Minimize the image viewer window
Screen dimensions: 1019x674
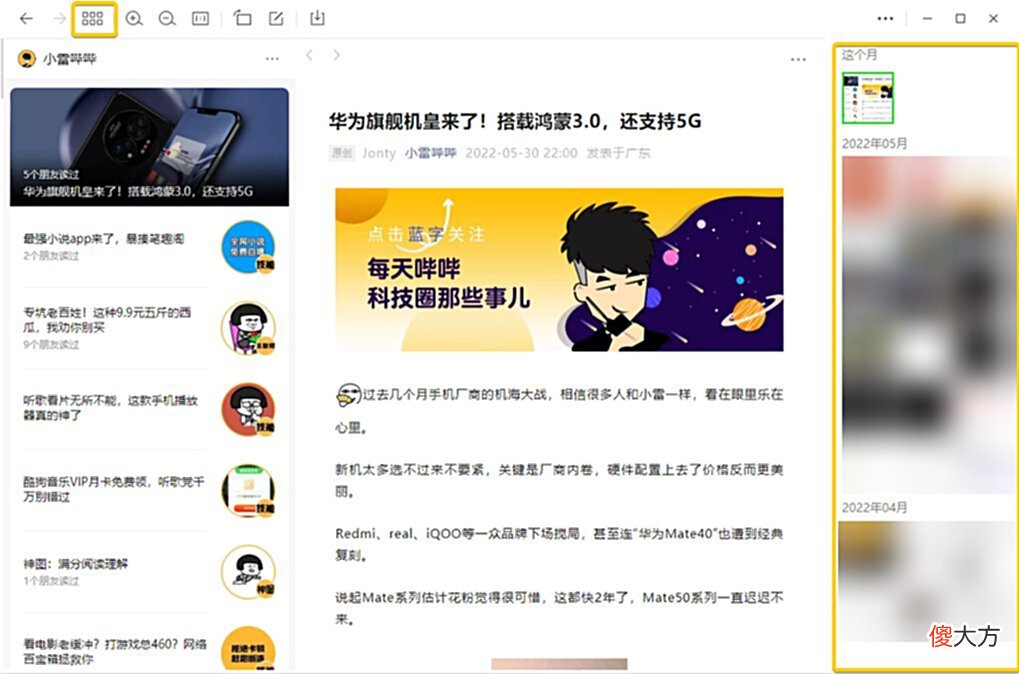point(927,18)
